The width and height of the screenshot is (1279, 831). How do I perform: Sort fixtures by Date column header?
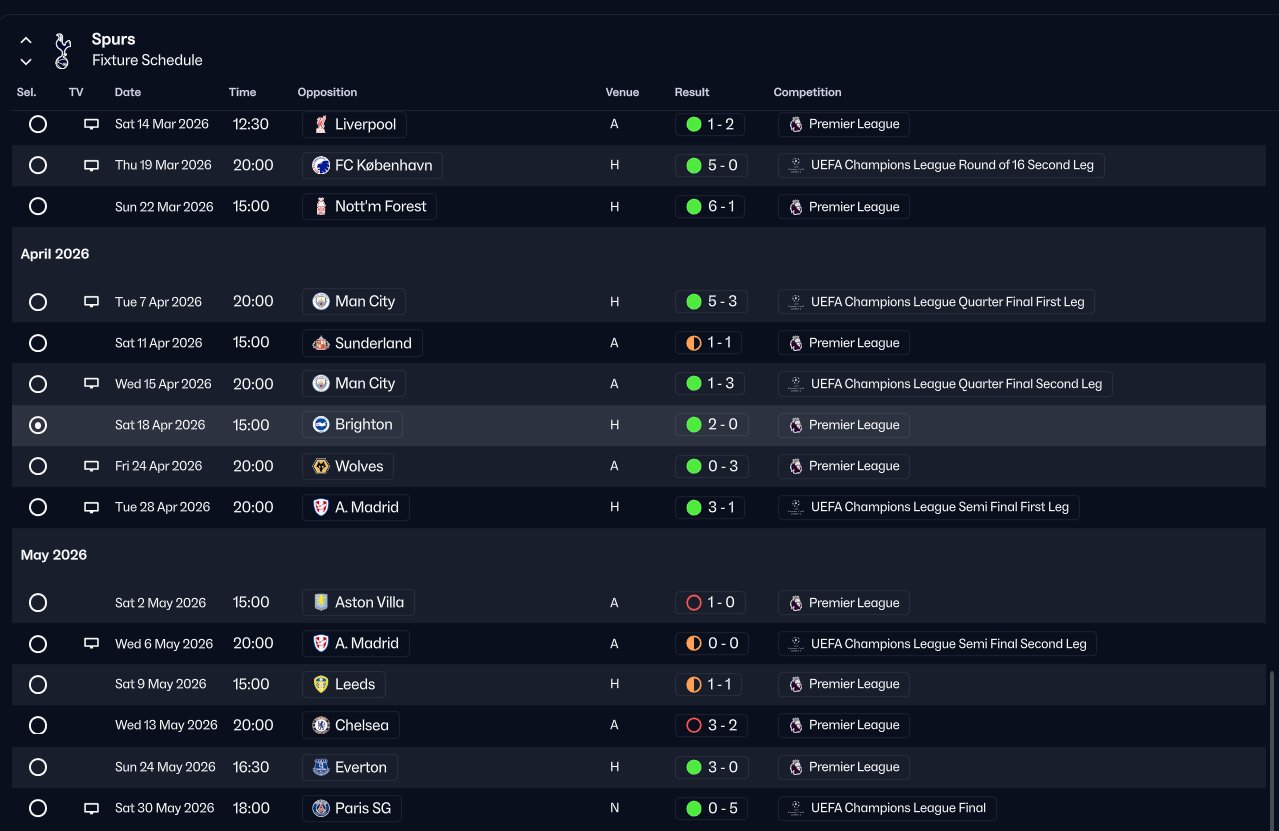pyautogui.click(x=128, y=92)
